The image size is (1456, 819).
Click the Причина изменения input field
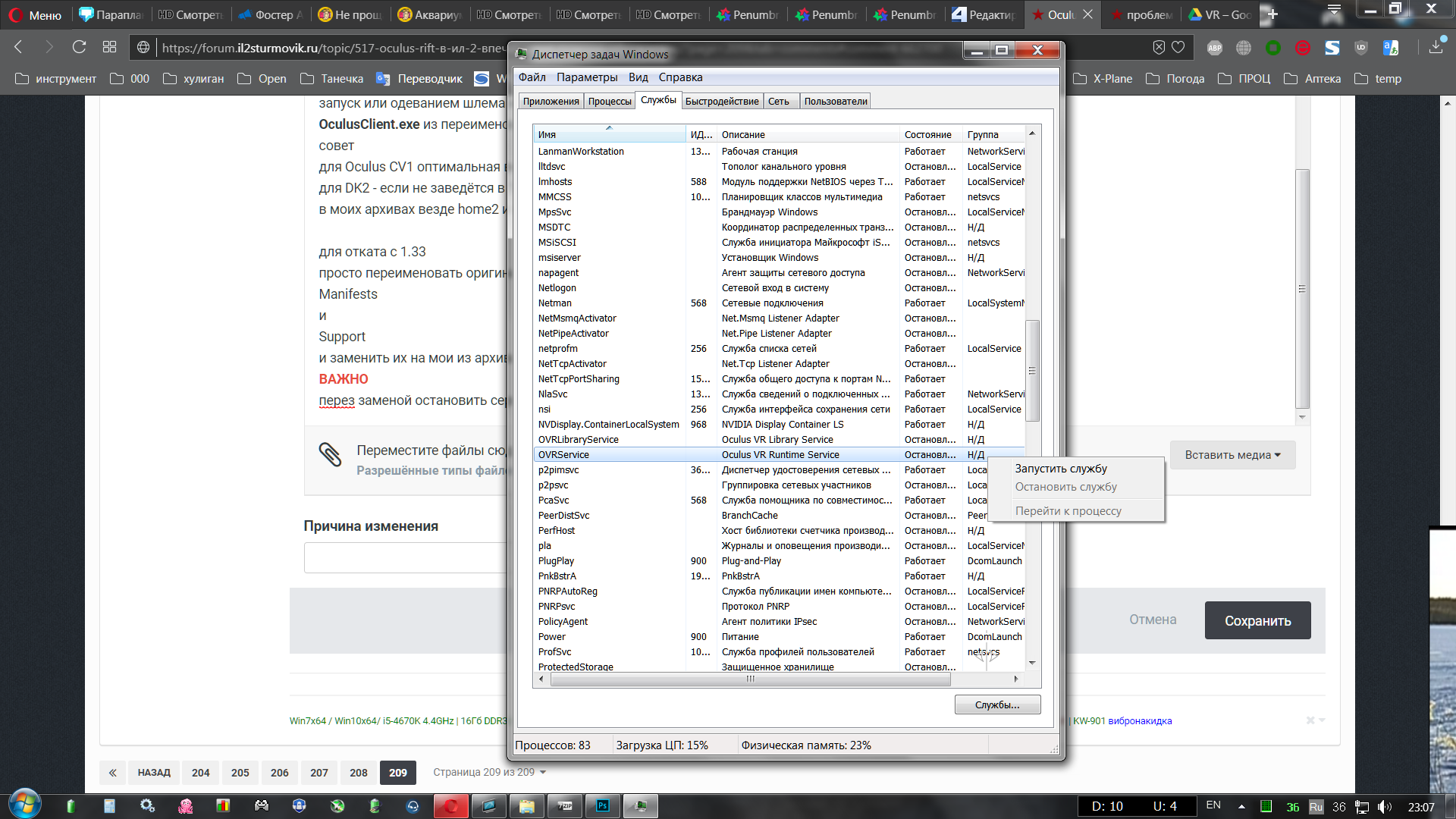coord(404,558)
